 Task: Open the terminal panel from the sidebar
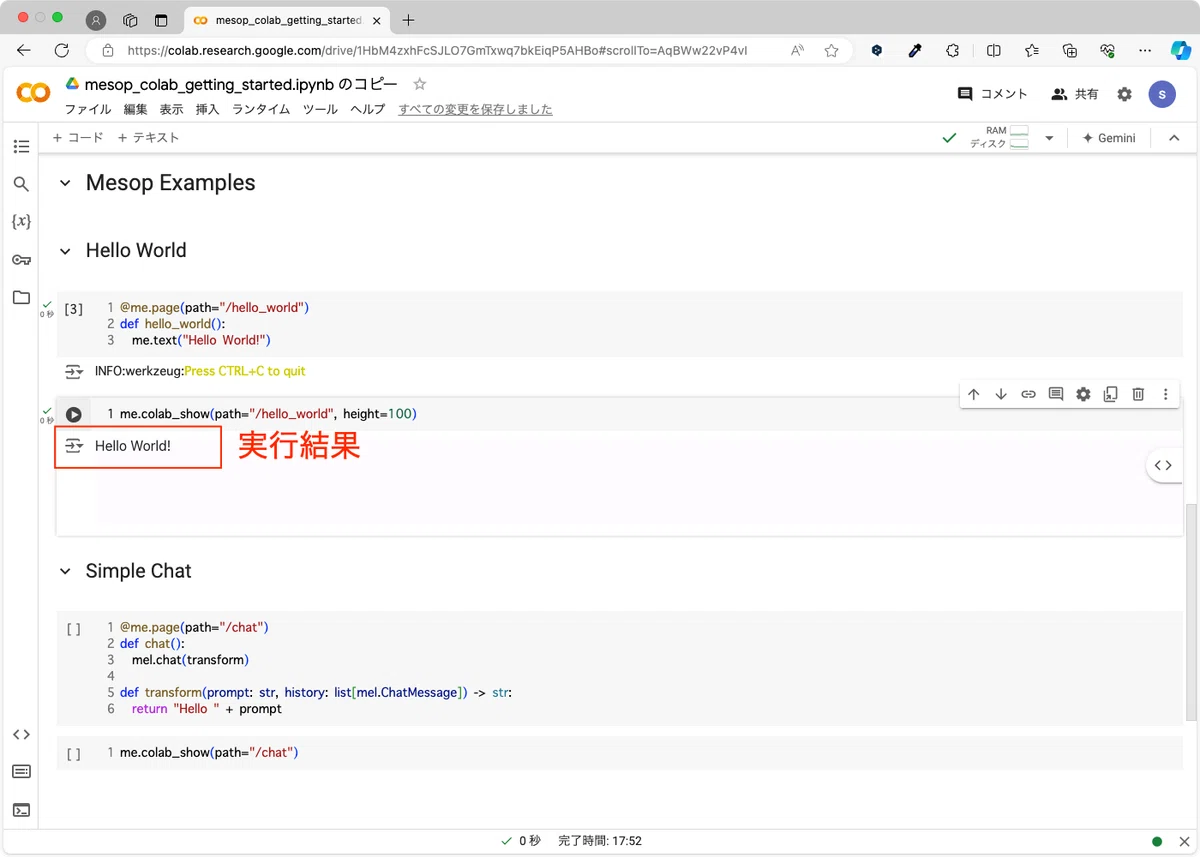[21, 810]
